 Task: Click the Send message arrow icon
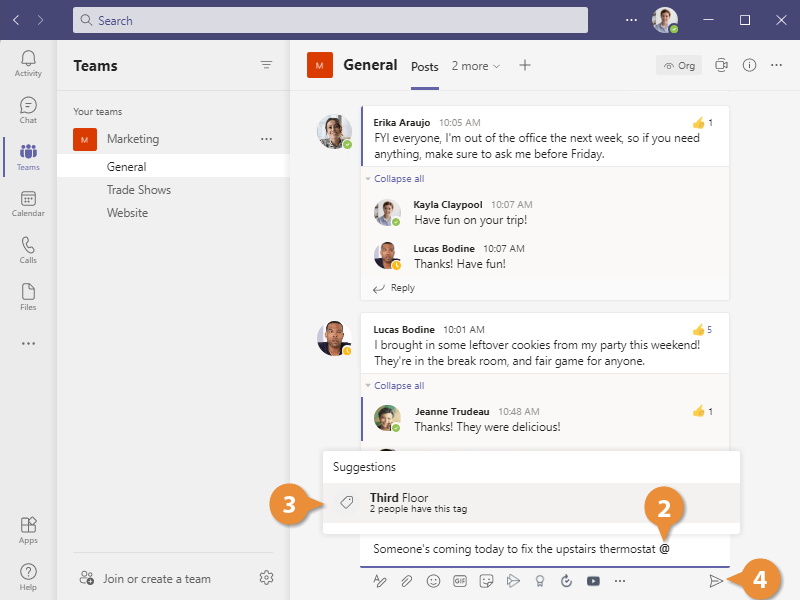tap(716, 581)
